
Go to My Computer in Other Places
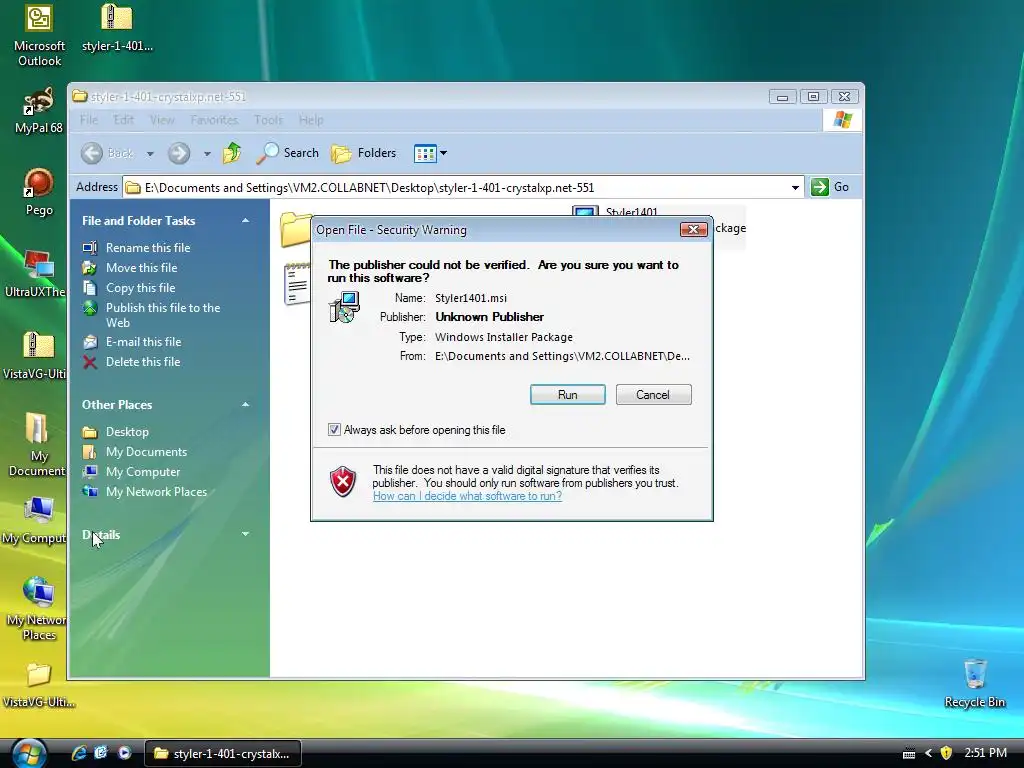(131, 472)
